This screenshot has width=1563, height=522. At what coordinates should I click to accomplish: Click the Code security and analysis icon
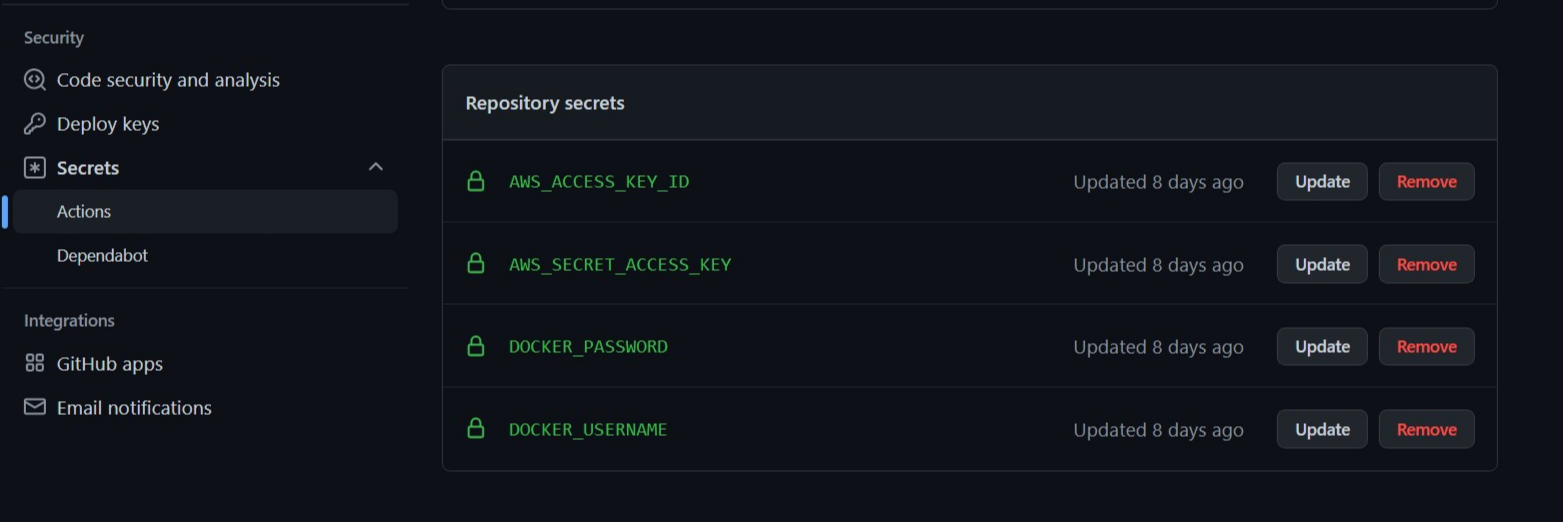pyautogui.click(x=35, y=80)
